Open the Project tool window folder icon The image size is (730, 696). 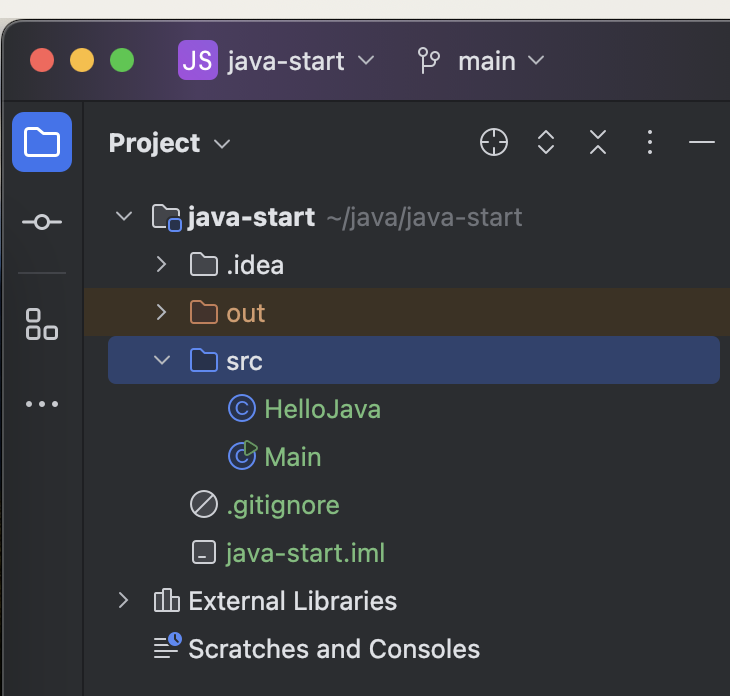42,142
